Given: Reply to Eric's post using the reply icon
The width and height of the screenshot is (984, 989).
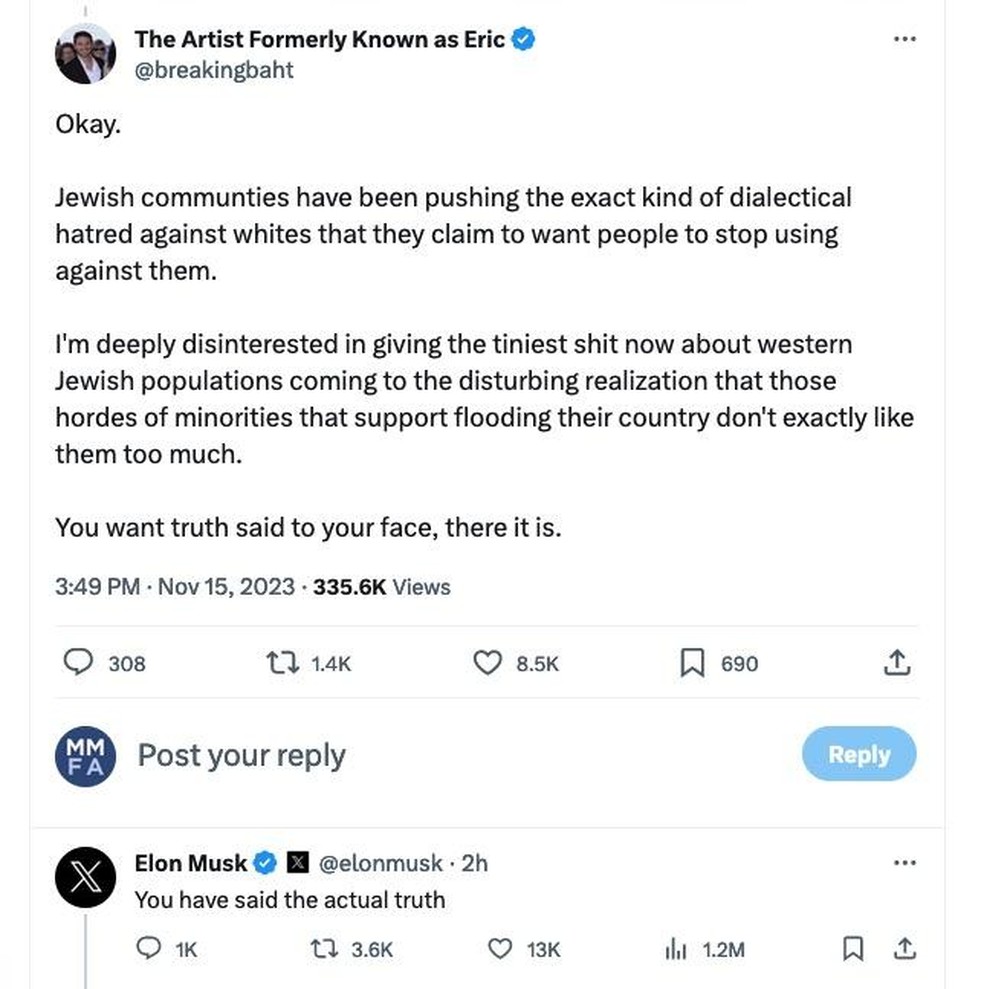Looking at the screenshot, I should tap(78, 663).
